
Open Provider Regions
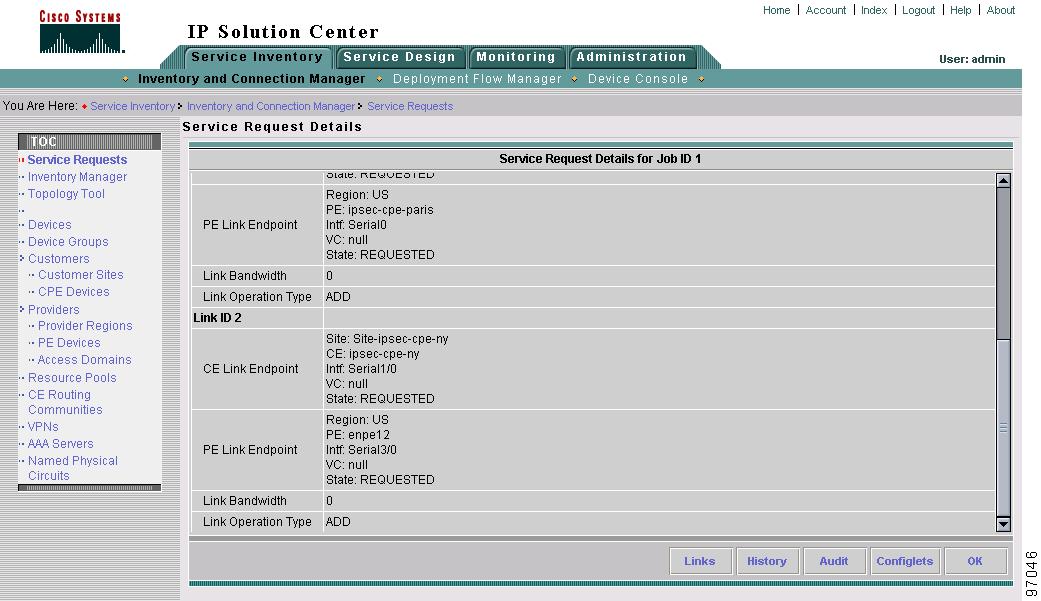(x=85, y=326)
